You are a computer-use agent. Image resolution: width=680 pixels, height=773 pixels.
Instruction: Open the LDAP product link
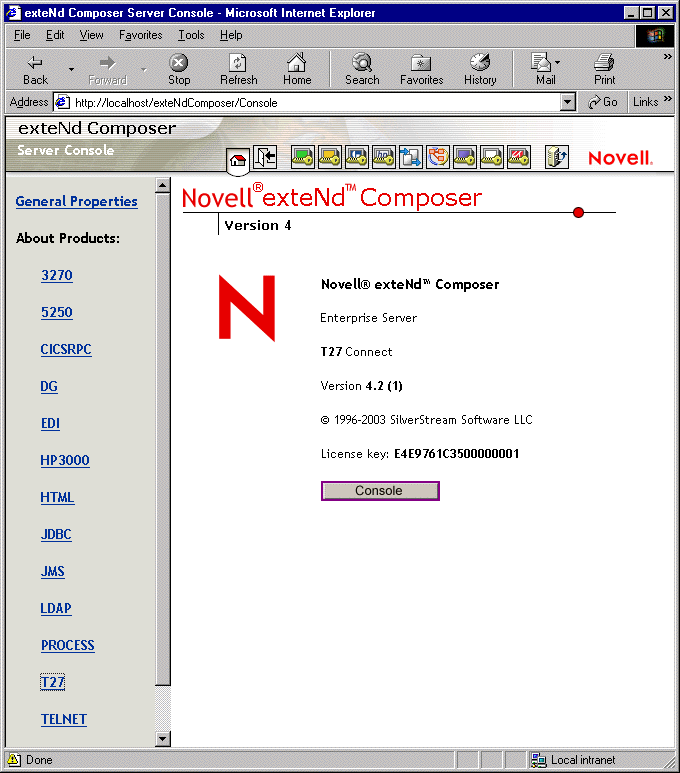pyautogui.click(x=56, y=608)
